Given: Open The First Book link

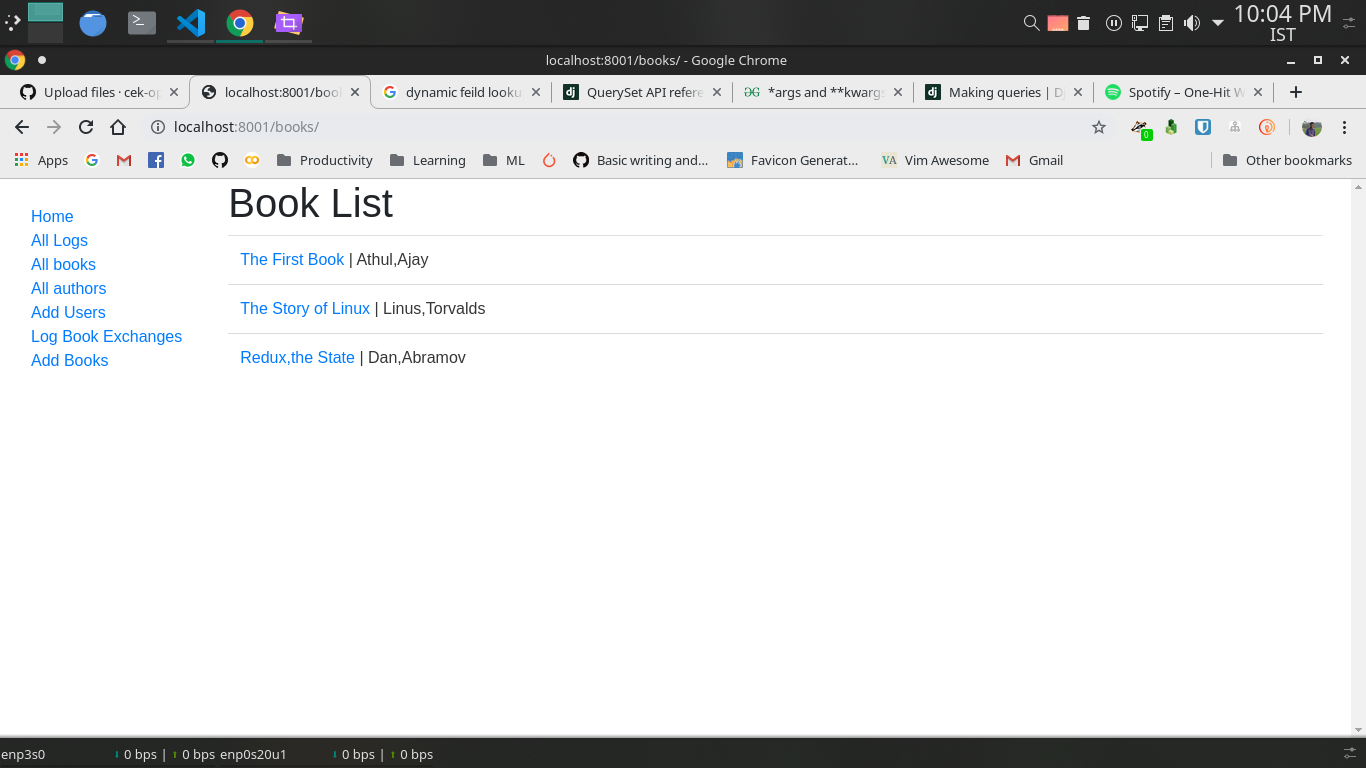Looking at the screenshot, I should [x=292, y=259].
